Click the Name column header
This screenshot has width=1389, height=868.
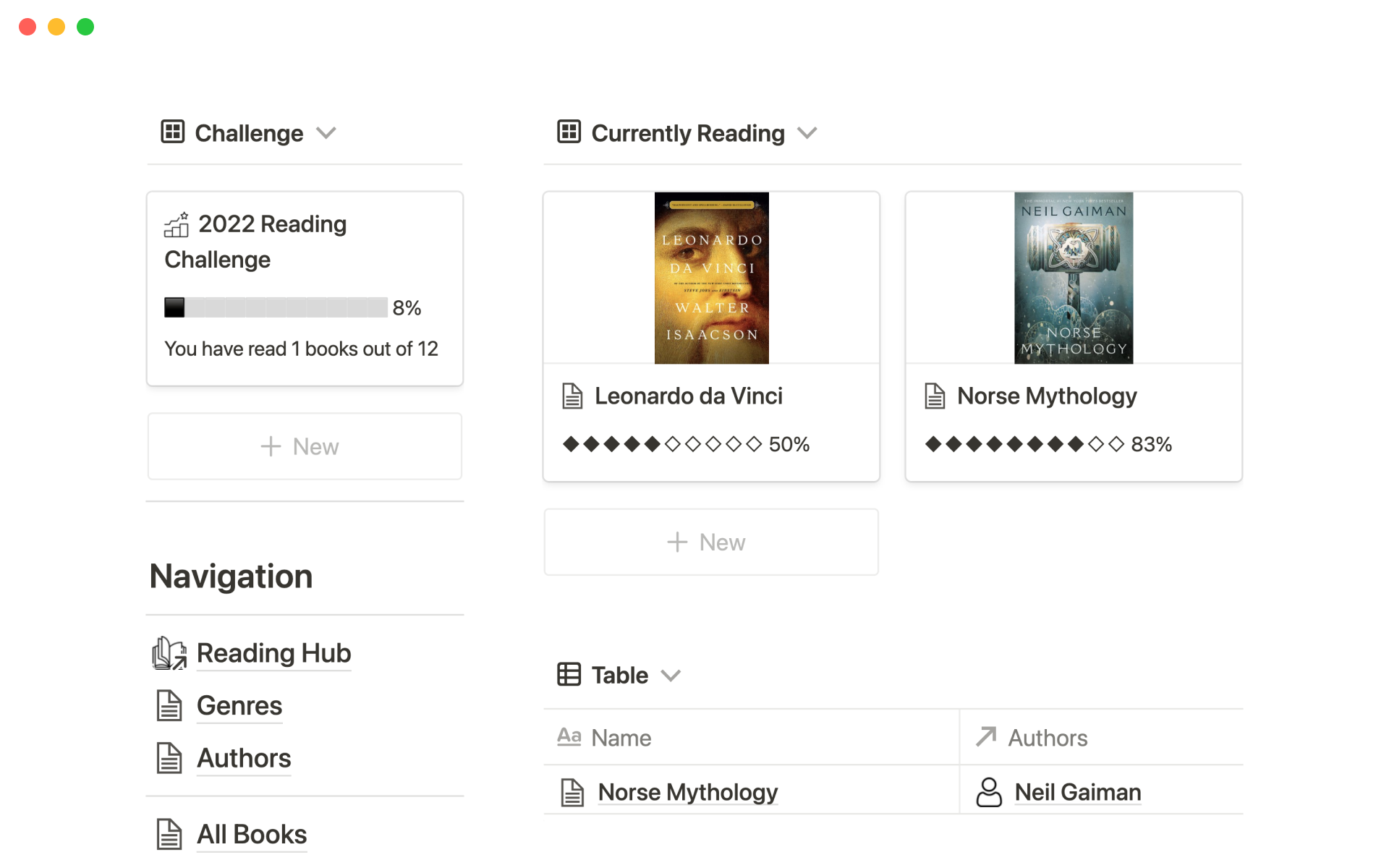tap(621, 738)
